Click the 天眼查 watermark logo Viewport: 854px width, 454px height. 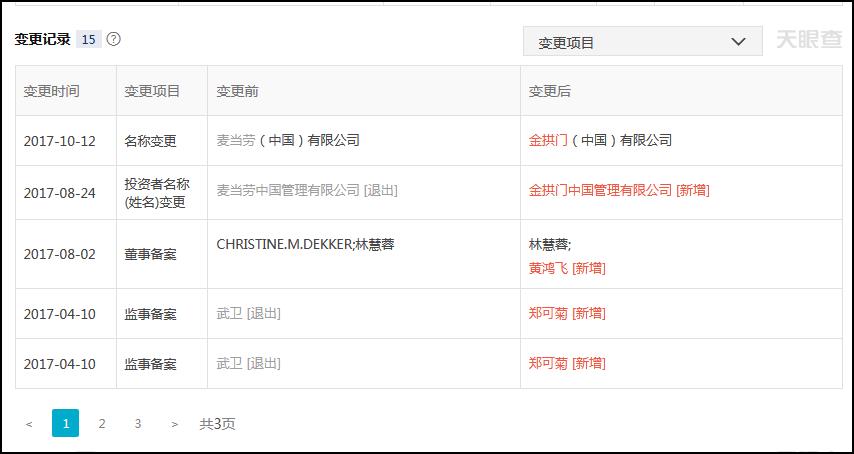pyautogui.click(x=808, y=41)
